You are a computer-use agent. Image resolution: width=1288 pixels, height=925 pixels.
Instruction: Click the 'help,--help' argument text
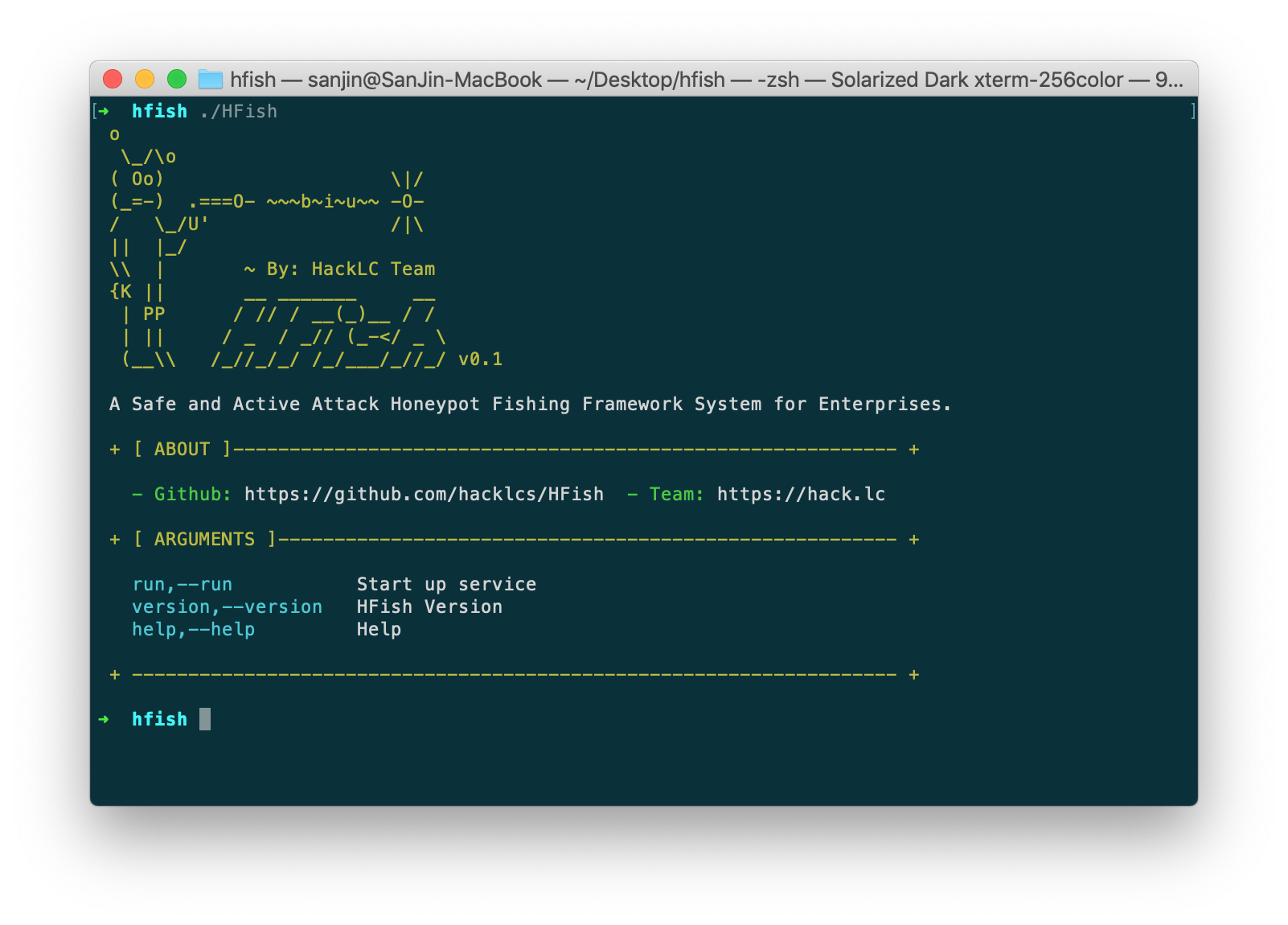194,630
